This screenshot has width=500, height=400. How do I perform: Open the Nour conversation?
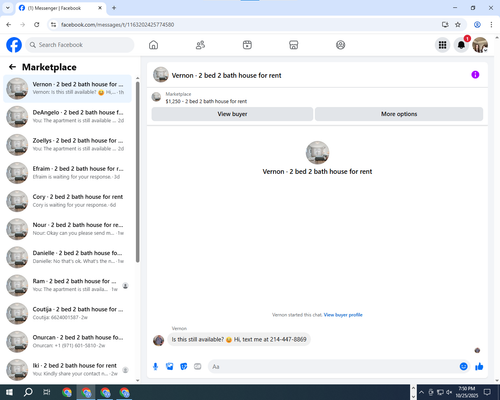pyautogui.click(x=67, y=229)
